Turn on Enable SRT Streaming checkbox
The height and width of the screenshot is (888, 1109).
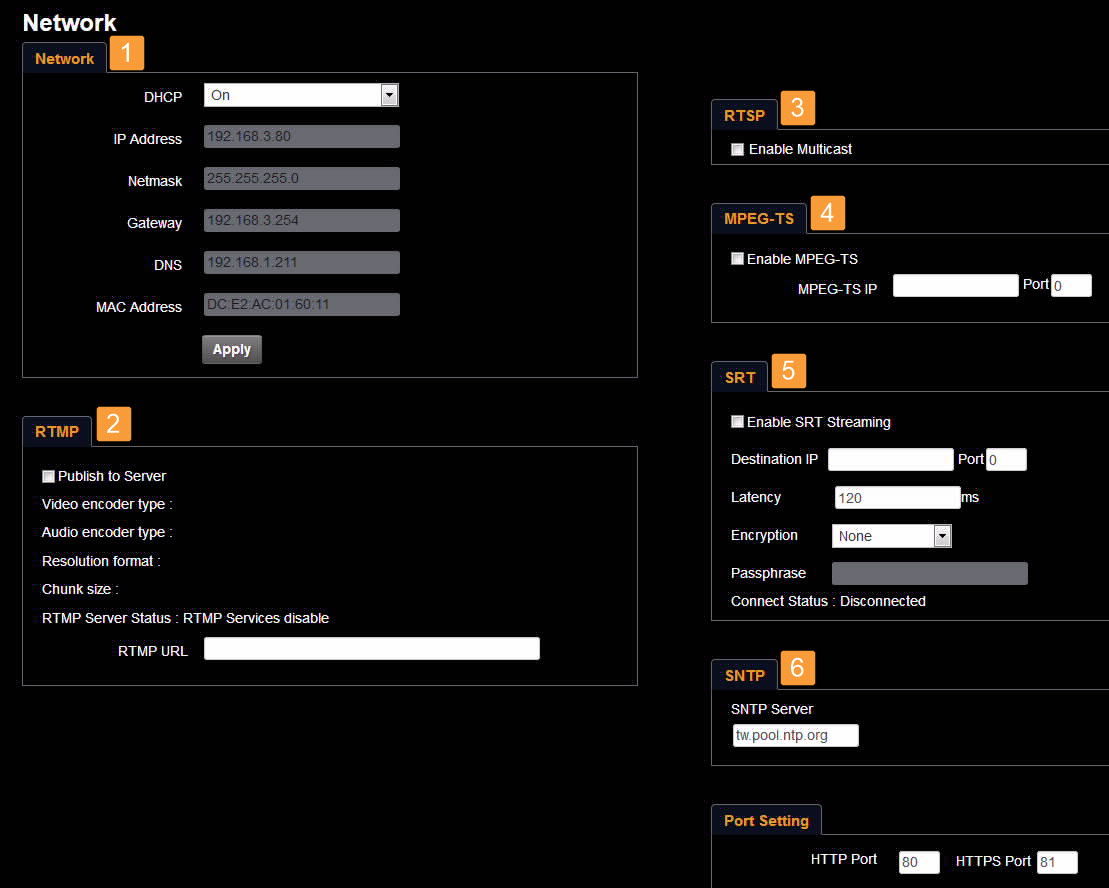coord(738,422)
